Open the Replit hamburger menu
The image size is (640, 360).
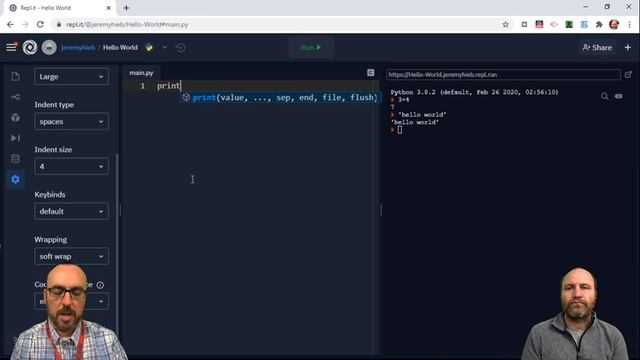tap(11, 47)
